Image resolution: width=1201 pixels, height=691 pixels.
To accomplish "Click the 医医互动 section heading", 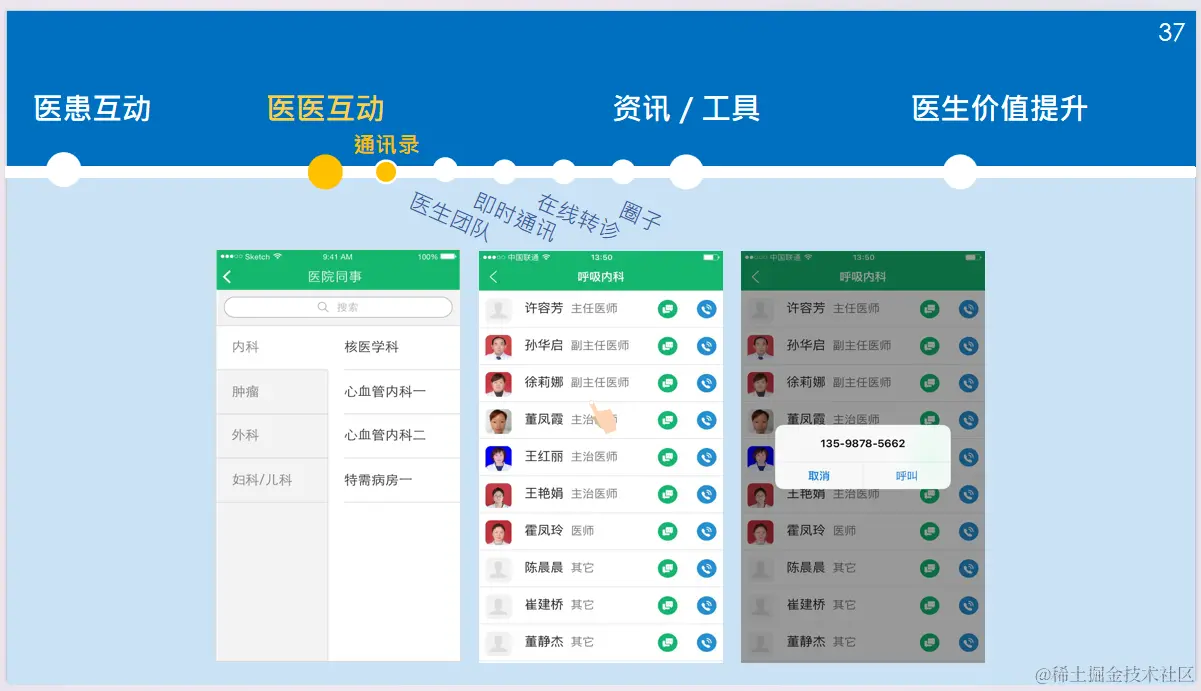I will (x=326, y=108).
